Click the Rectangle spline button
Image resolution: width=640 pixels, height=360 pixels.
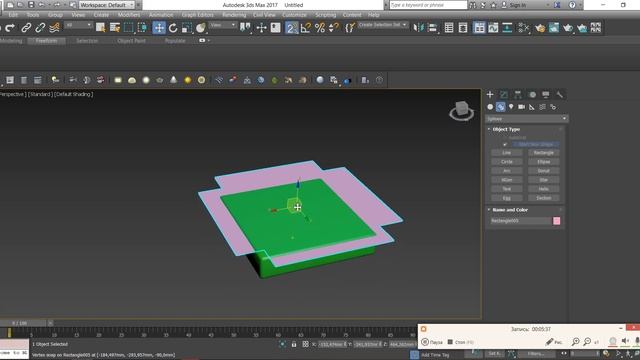click(544, 153)
